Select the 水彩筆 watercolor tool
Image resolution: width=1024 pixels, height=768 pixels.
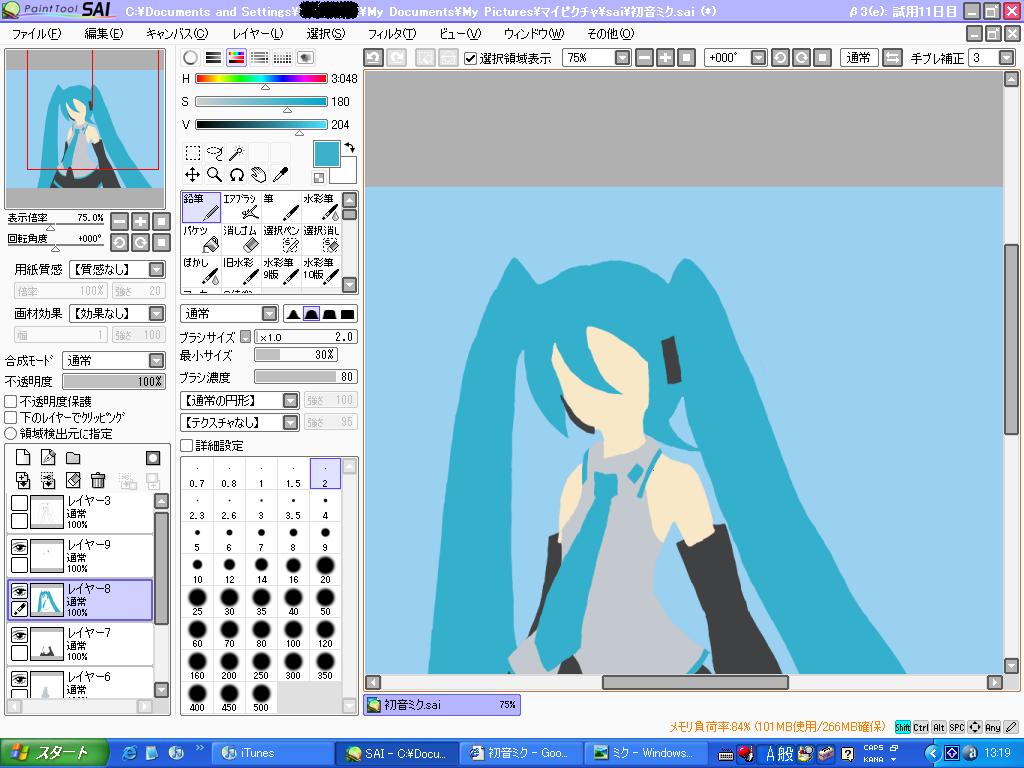point(321,207)
